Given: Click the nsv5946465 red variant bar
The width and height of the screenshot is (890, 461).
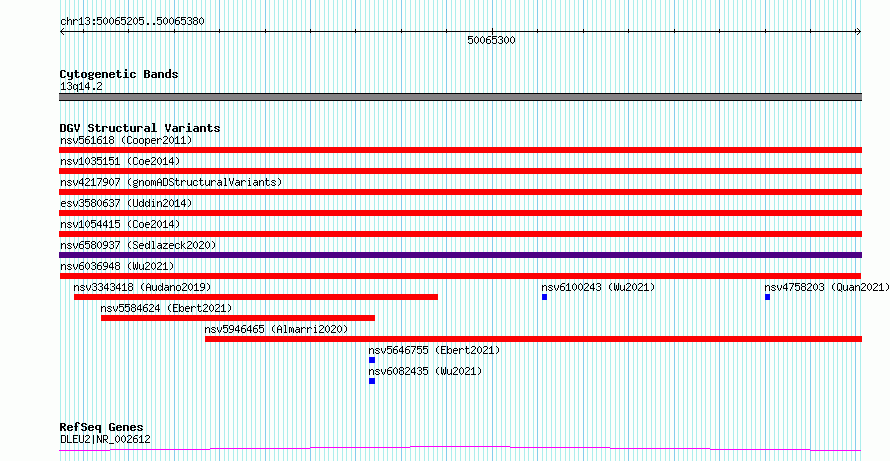Looking at the screenshot, I should [534, 339].
